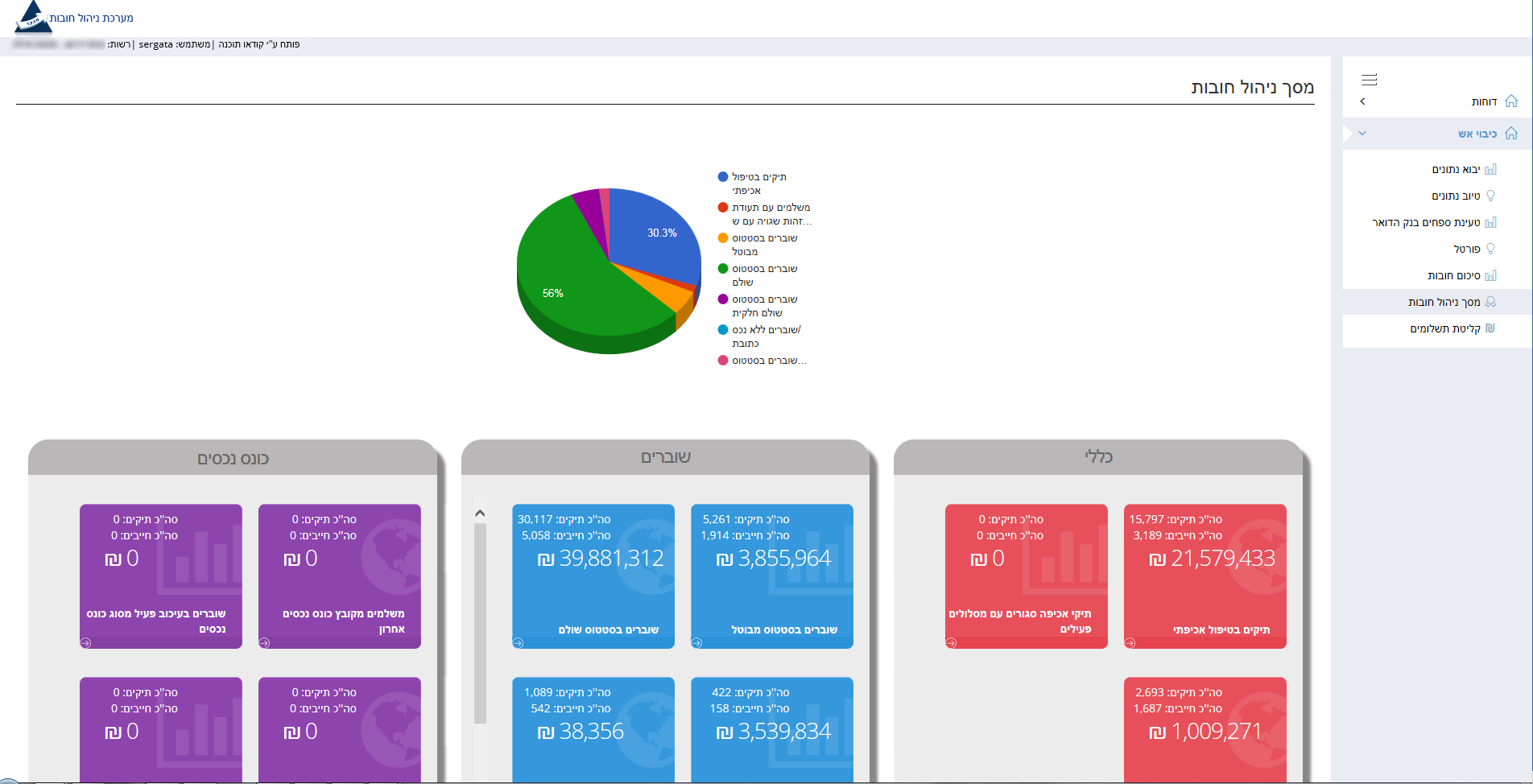Click arrow icon on שוברים בעיכוב פעיל card
The image size is (1533, 784).
pos(85,643)
